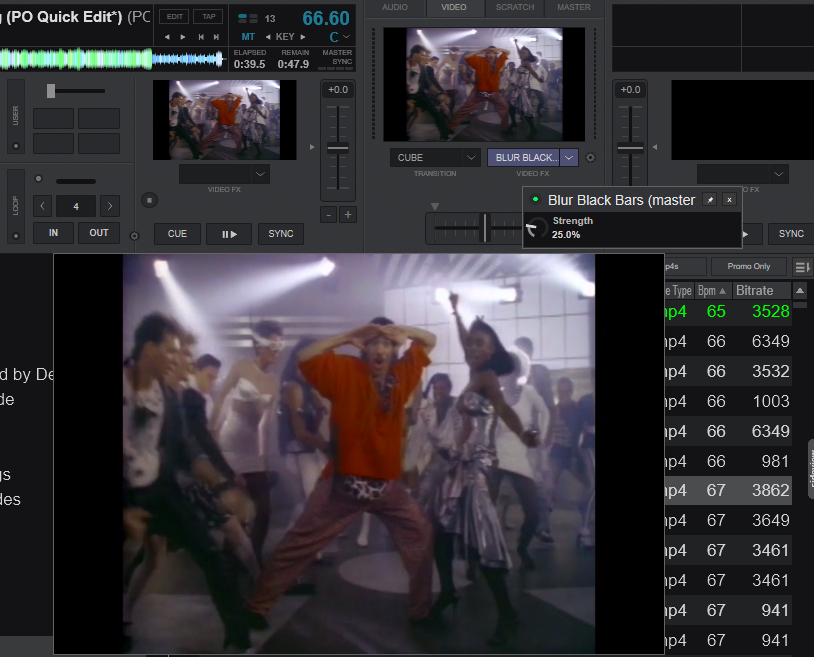Open browser list options menu icon

802,267
